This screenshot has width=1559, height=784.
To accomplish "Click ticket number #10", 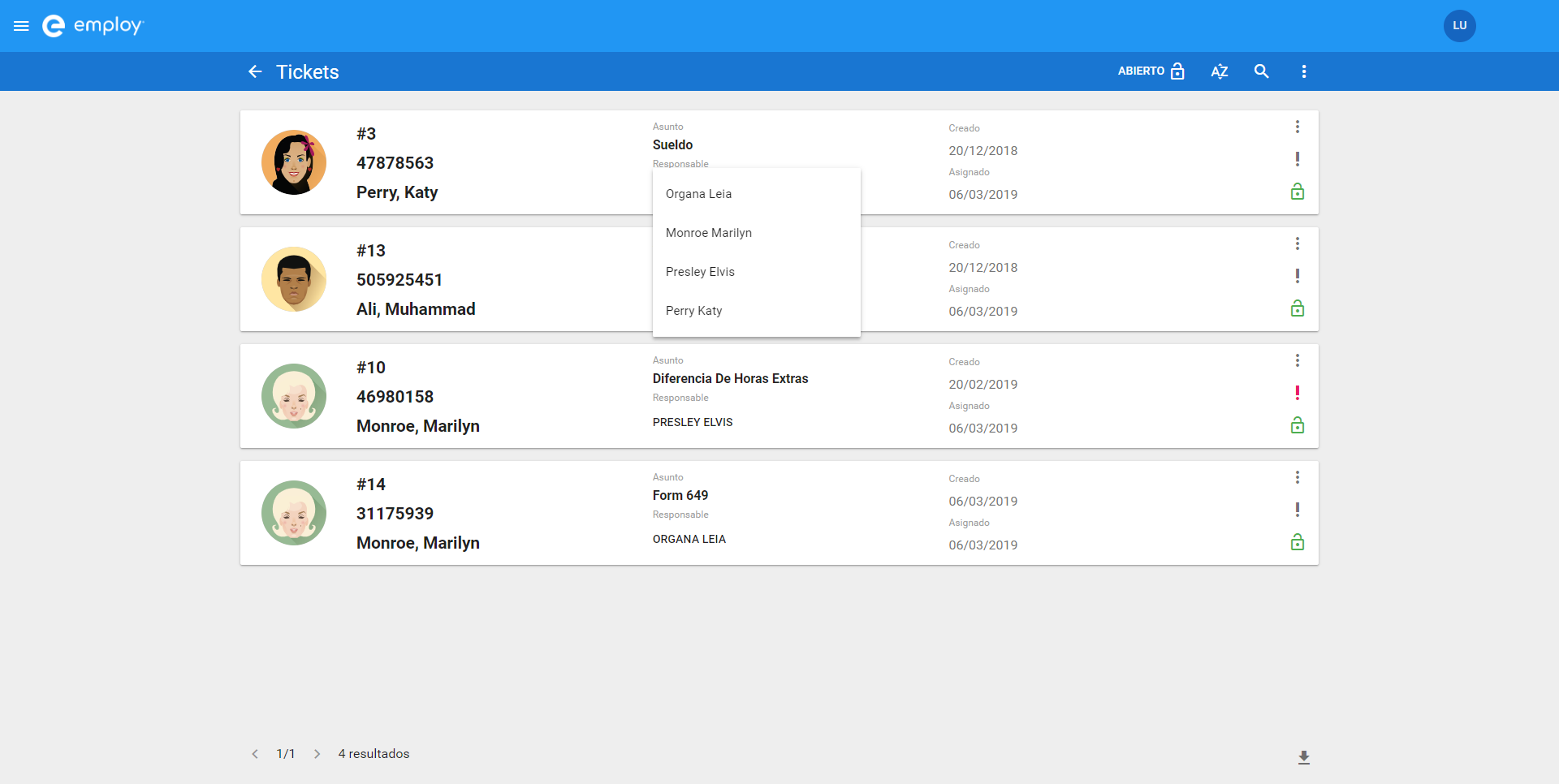I will [x=371, y=368].
